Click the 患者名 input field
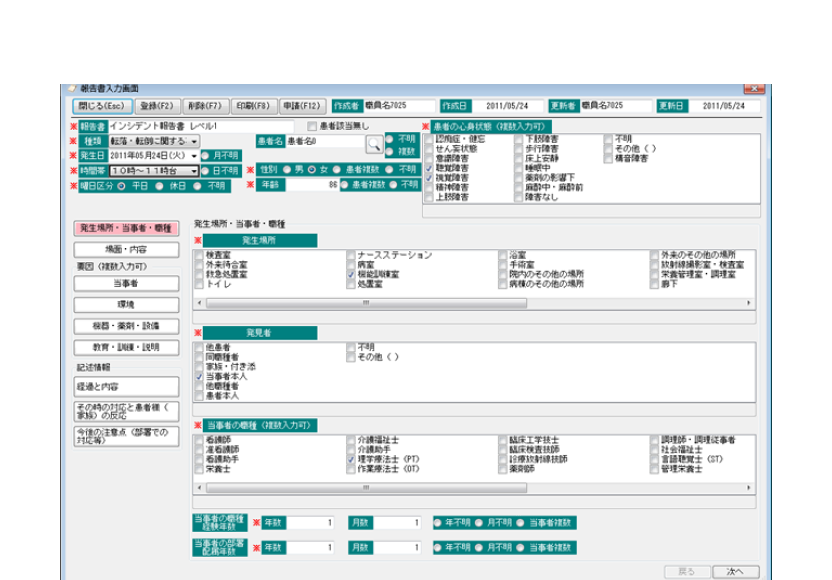 [325, 142]
